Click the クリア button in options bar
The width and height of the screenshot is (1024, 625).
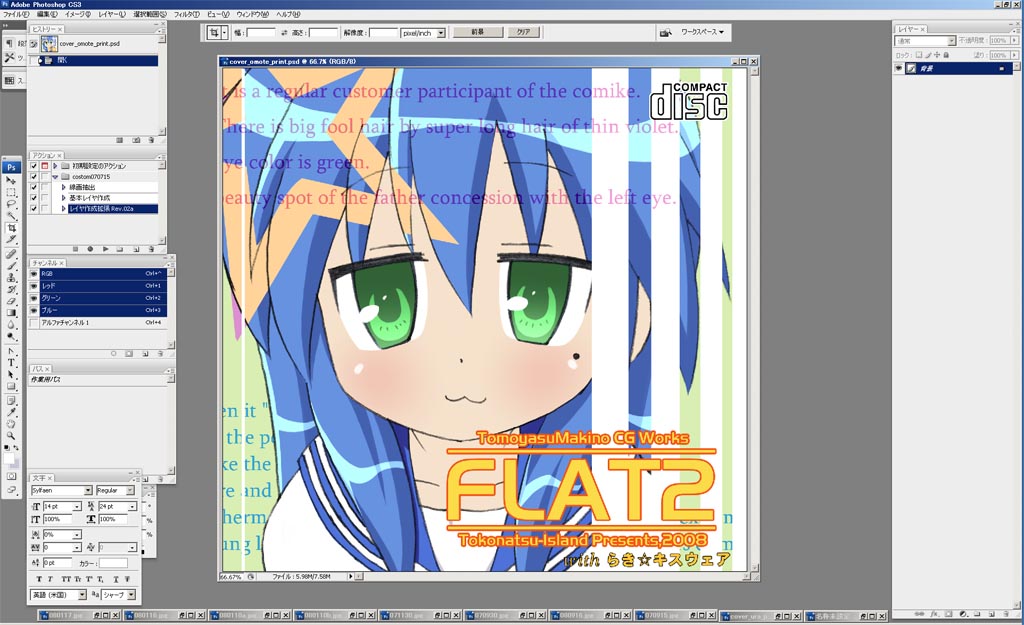(x=523, y=32)
